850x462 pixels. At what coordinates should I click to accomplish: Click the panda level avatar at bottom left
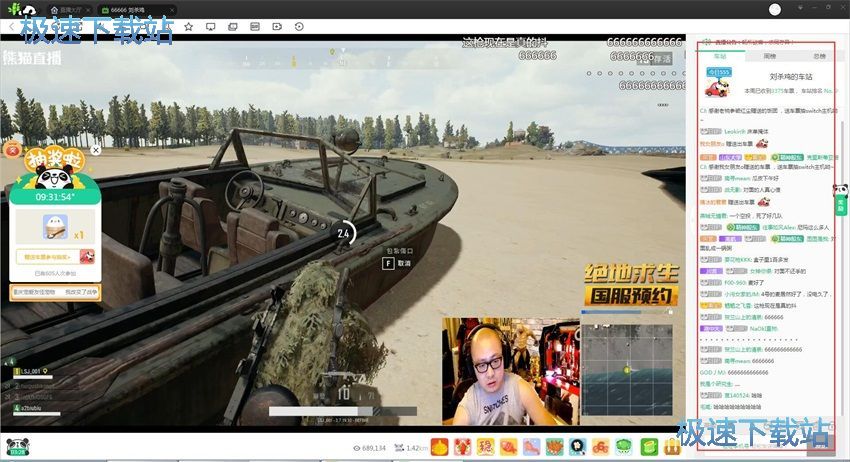(x=18, y=447)
